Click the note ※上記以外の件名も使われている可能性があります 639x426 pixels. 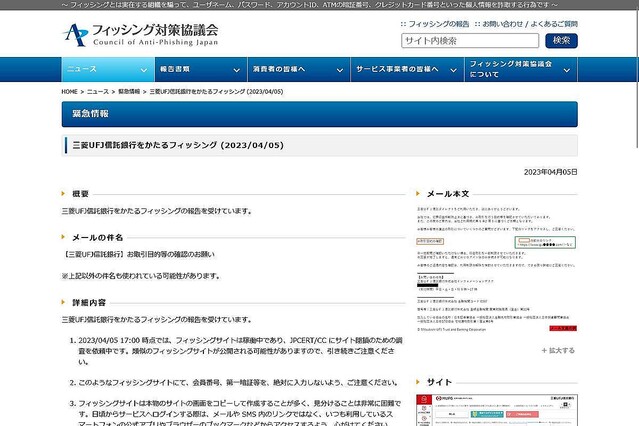[141, 276]
